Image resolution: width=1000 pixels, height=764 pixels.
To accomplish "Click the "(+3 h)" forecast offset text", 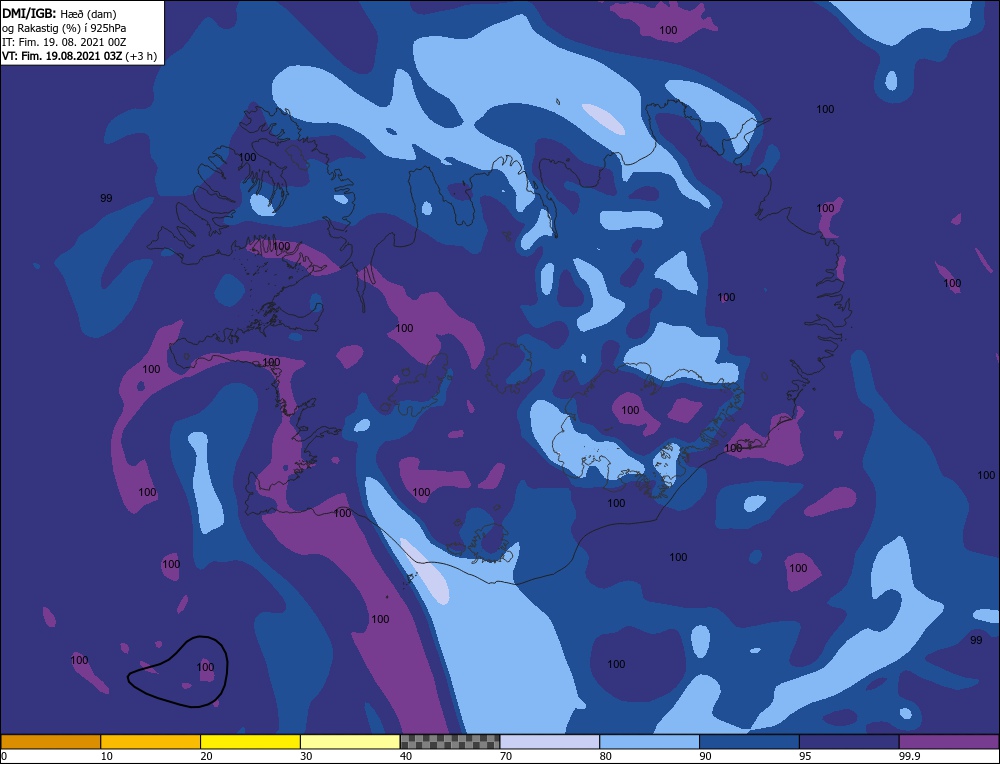I will tap(142, 56).
